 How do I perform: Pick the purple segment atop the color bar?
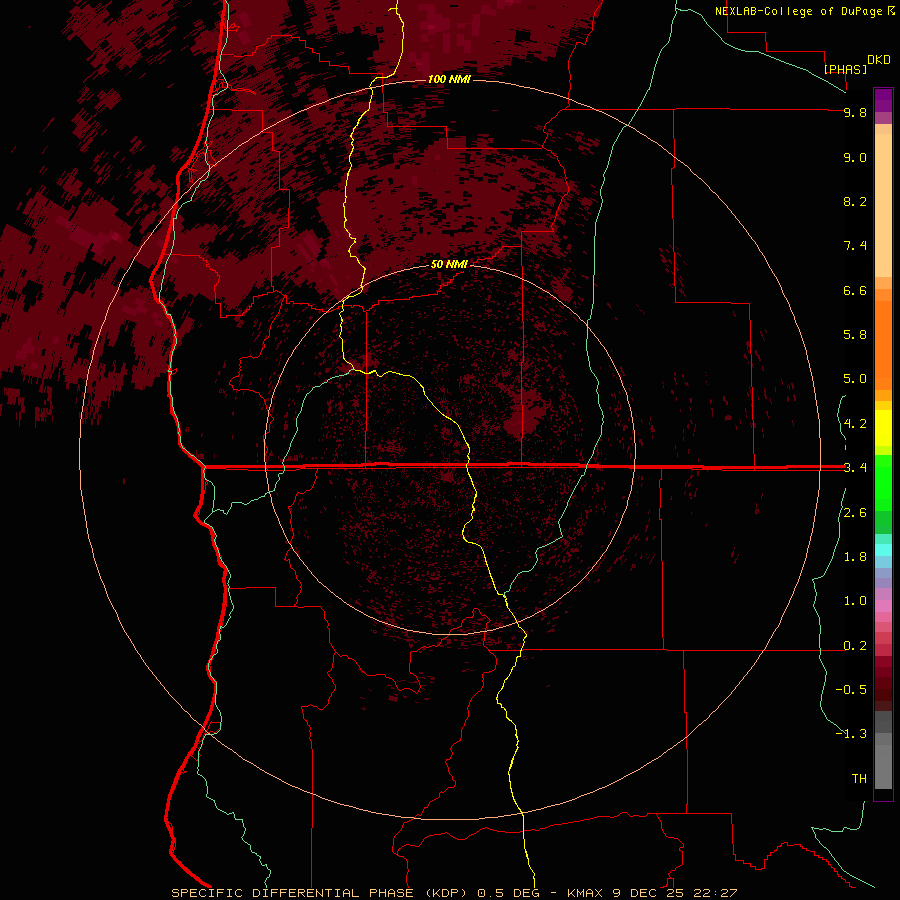(883, 100)
